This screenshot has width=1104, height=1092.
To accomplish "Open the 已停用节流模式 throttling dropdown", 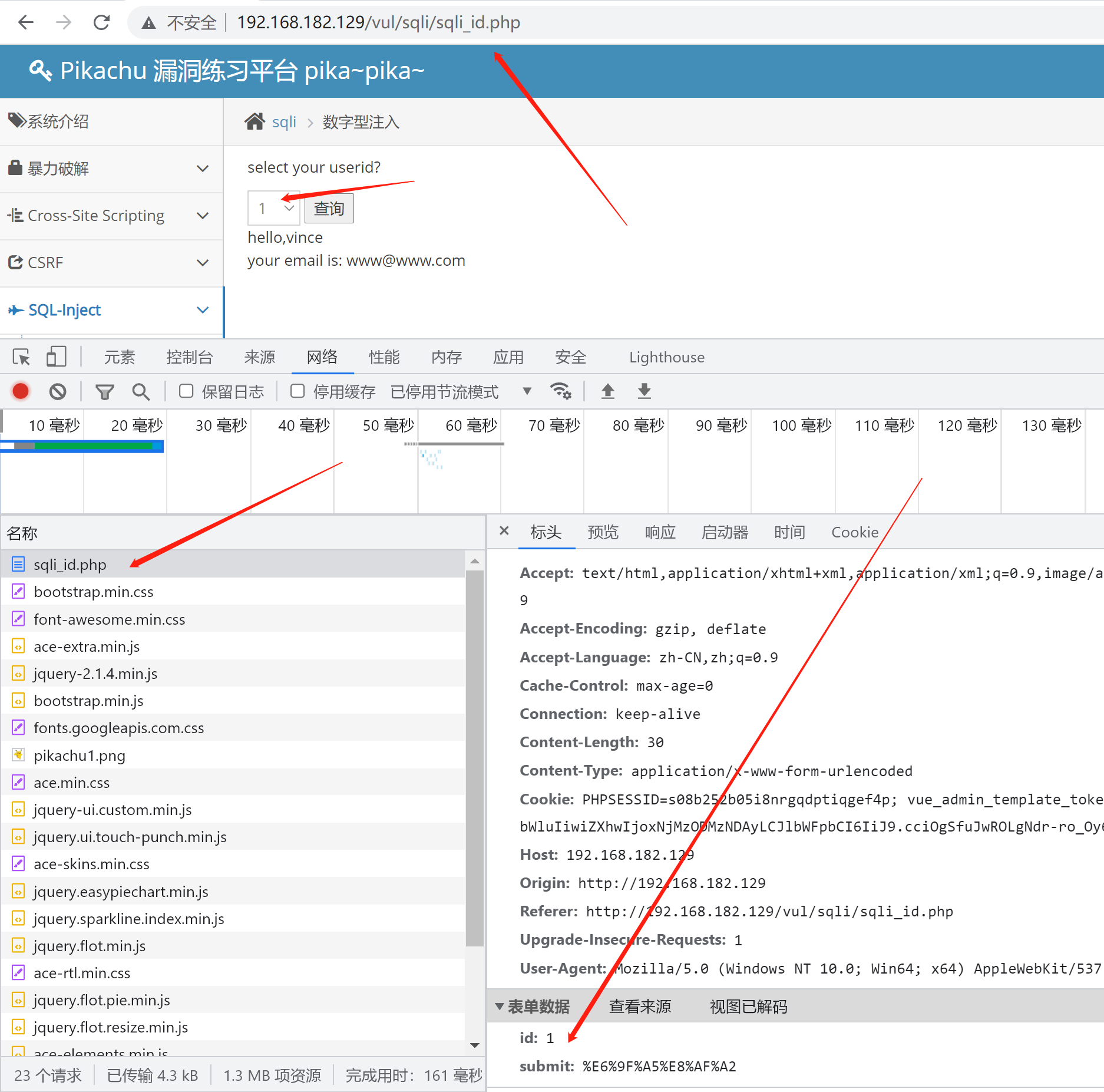I will pos(461,392).
